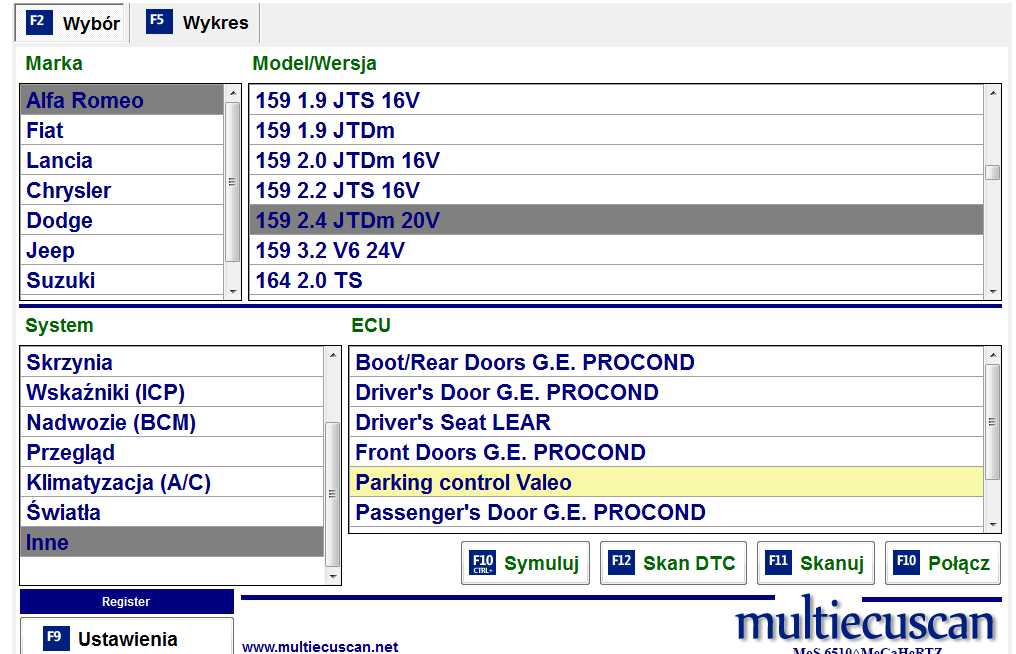Screen dimensions: 1016x654
Task: Pick Passenger's Door G.E. PROCOND ECU
Action: click(666, 512)
